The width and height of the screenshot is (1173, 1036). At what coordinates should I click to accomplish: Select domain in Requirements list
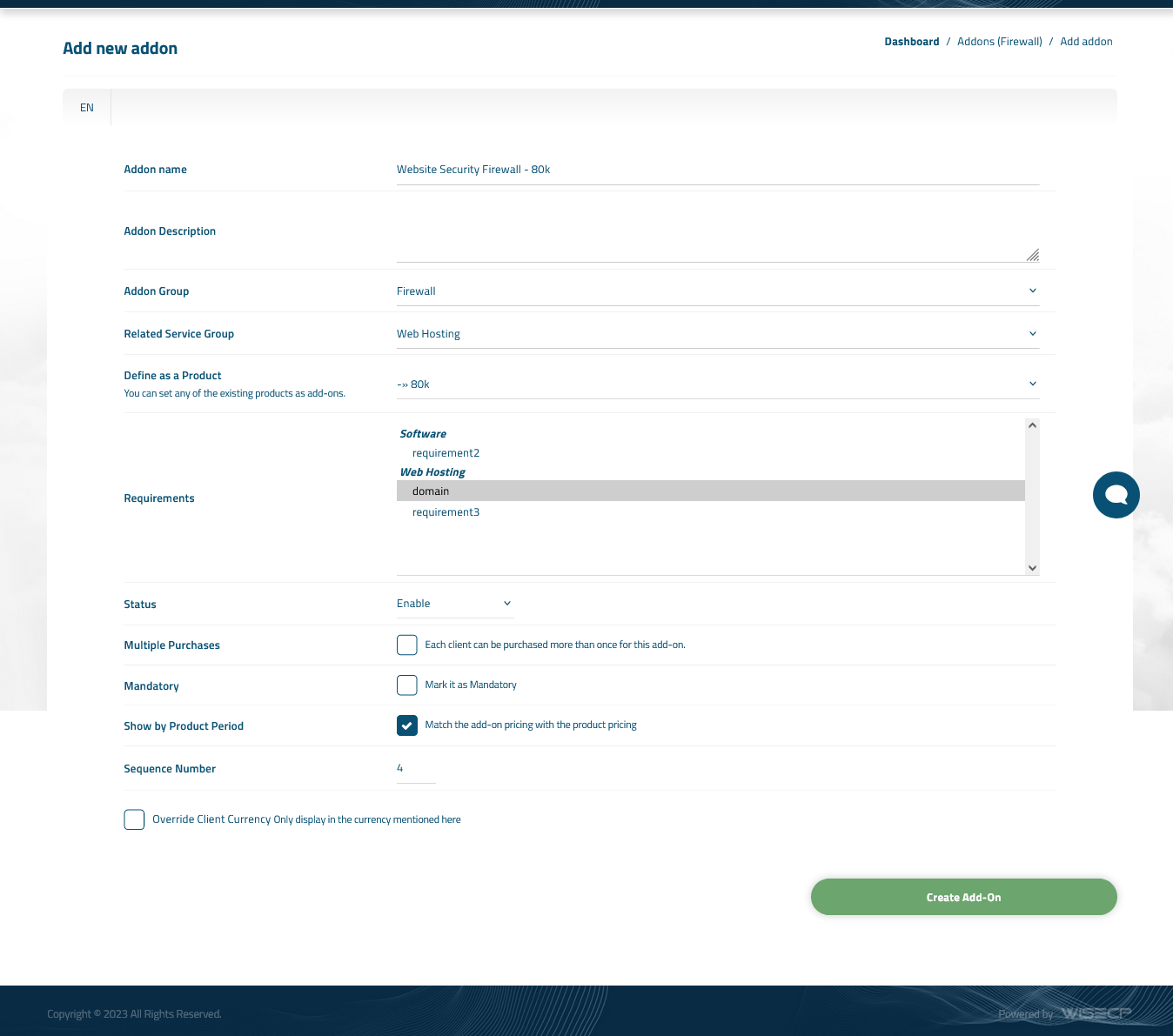[711, 491]
